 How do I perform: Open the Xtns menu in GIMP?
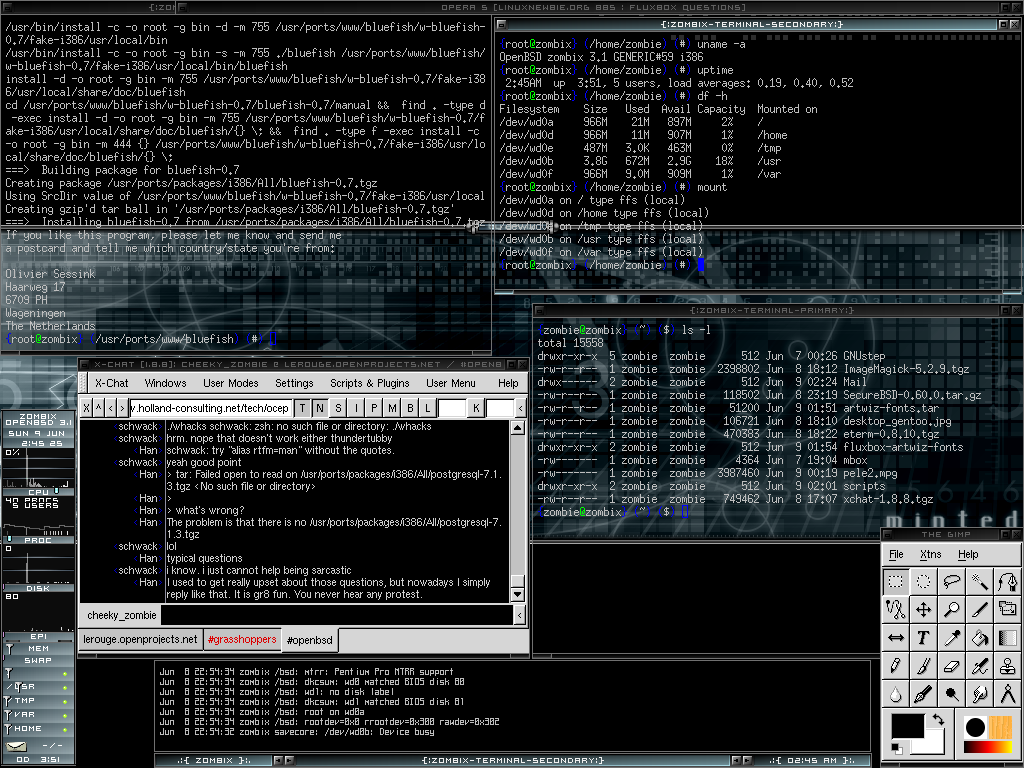tap(930, 554)
